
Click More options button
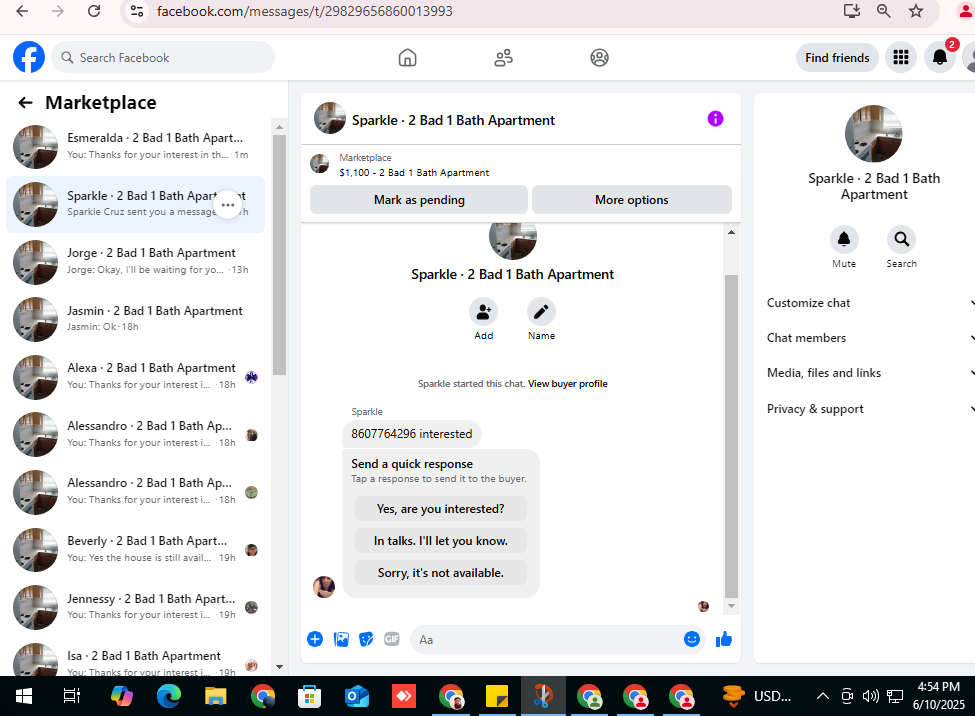click(x=632, y=200)
